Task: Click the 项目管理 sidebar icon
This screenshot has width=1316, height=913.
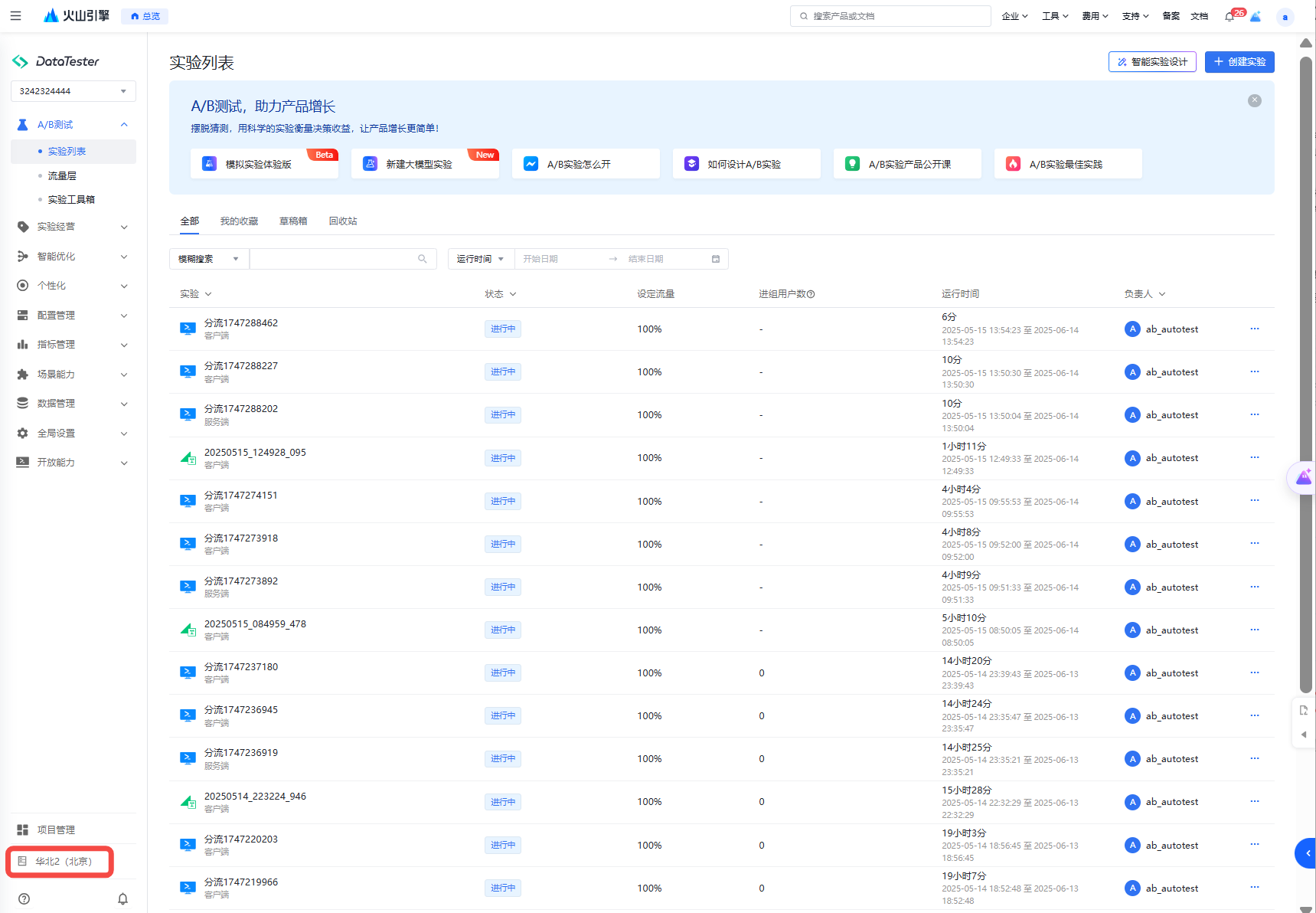Action: (x=23, y=830)
